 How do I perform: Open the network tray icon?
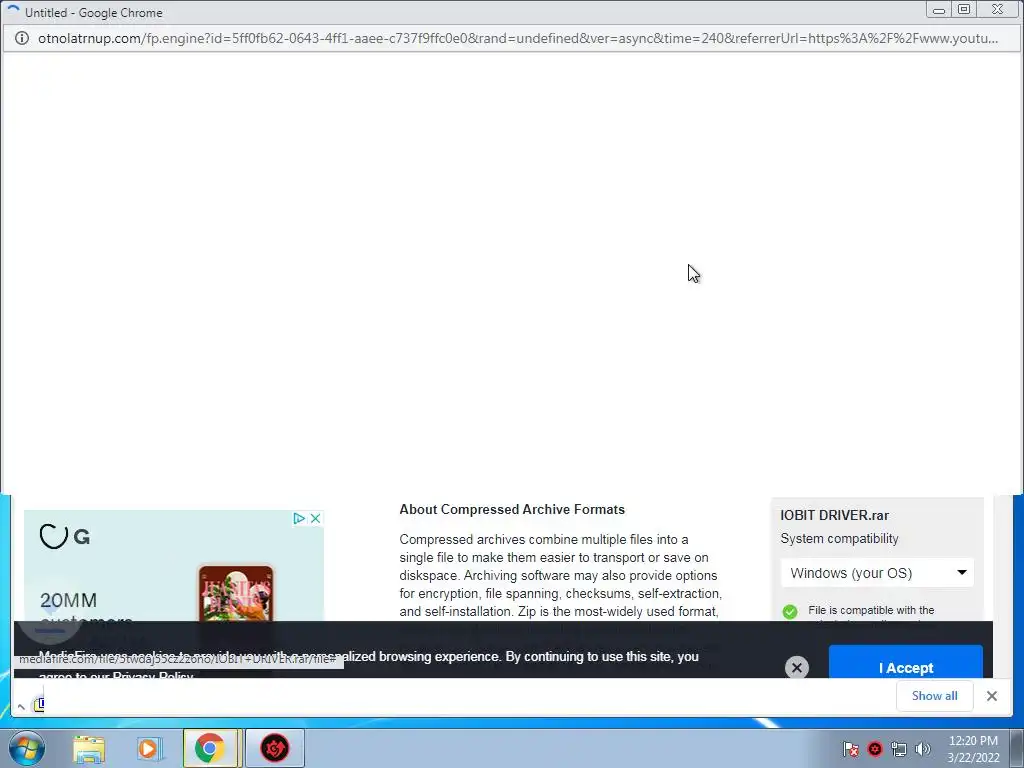click(899, 750)
